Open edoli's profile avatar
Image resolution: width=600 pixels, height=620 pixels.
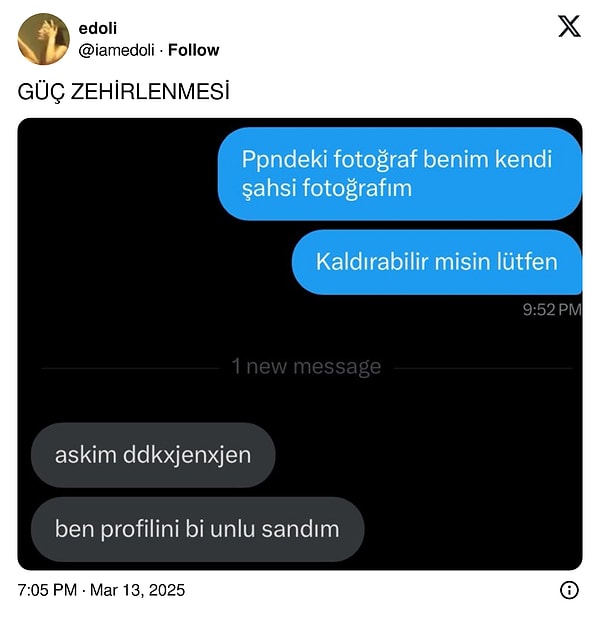44,39
